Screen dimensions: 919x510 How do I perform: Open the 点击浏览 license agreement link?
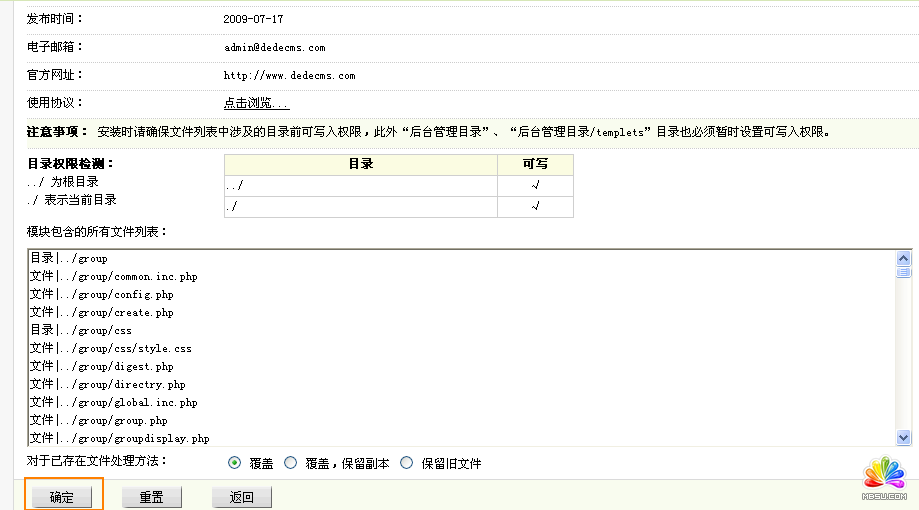256,103
